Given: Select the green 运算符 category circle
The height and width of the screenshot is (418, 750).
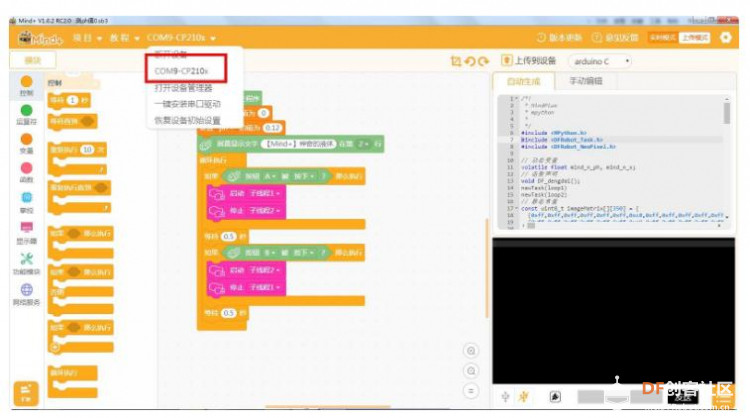Looking at the screenshot, I should [x=27, y=110].
